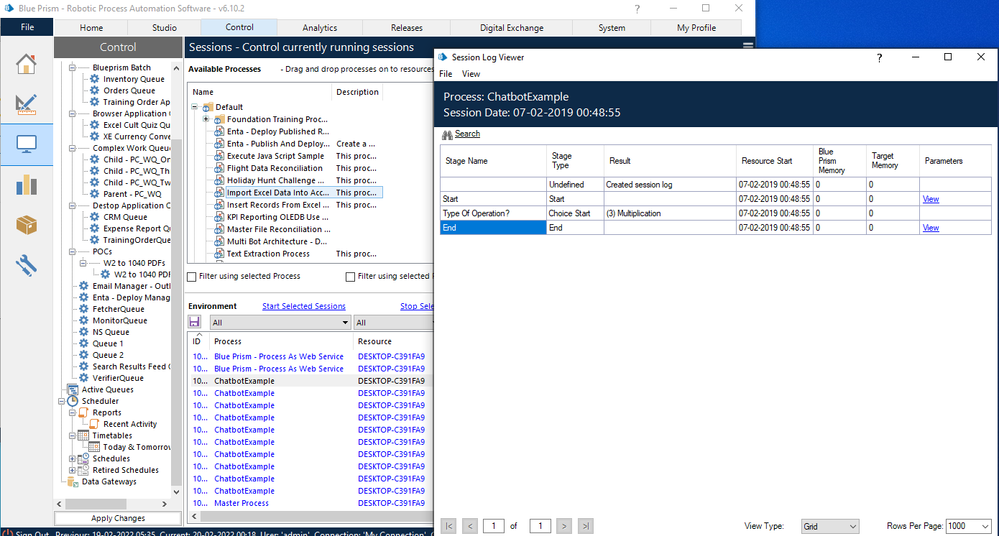The image size is (999, 536).
Task: Collapse the Scheduler tree node
Action: (x=61, y=402)
